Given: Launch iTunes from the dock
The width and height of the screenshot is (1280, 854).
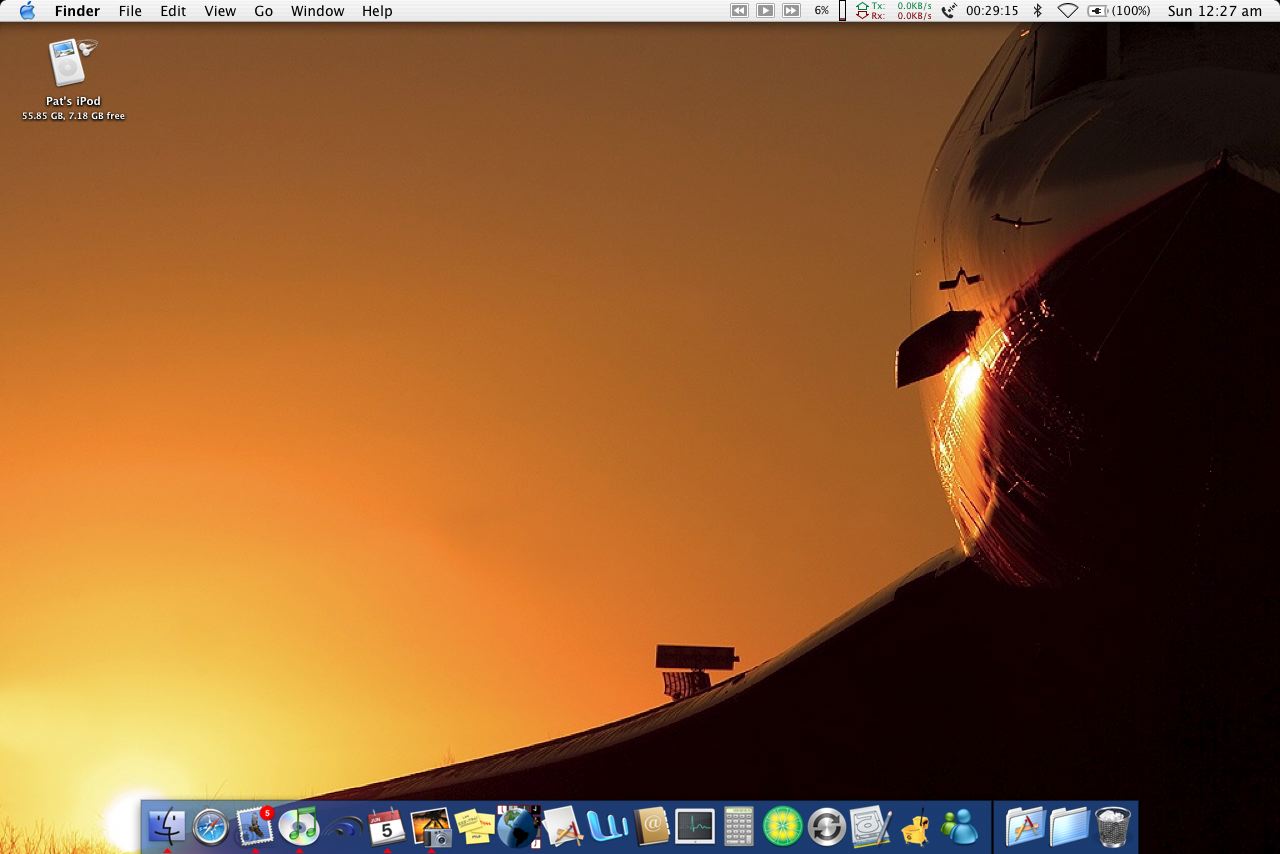Looking at the screenshot, I should tap(299, 826).
